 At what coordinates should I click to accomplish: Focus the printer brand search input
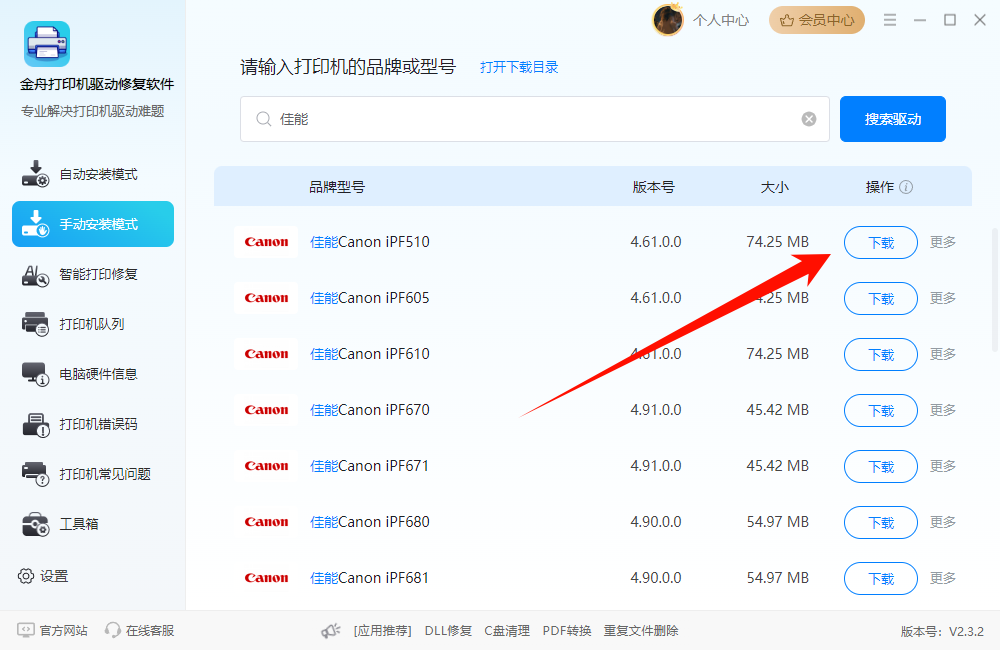534,119
